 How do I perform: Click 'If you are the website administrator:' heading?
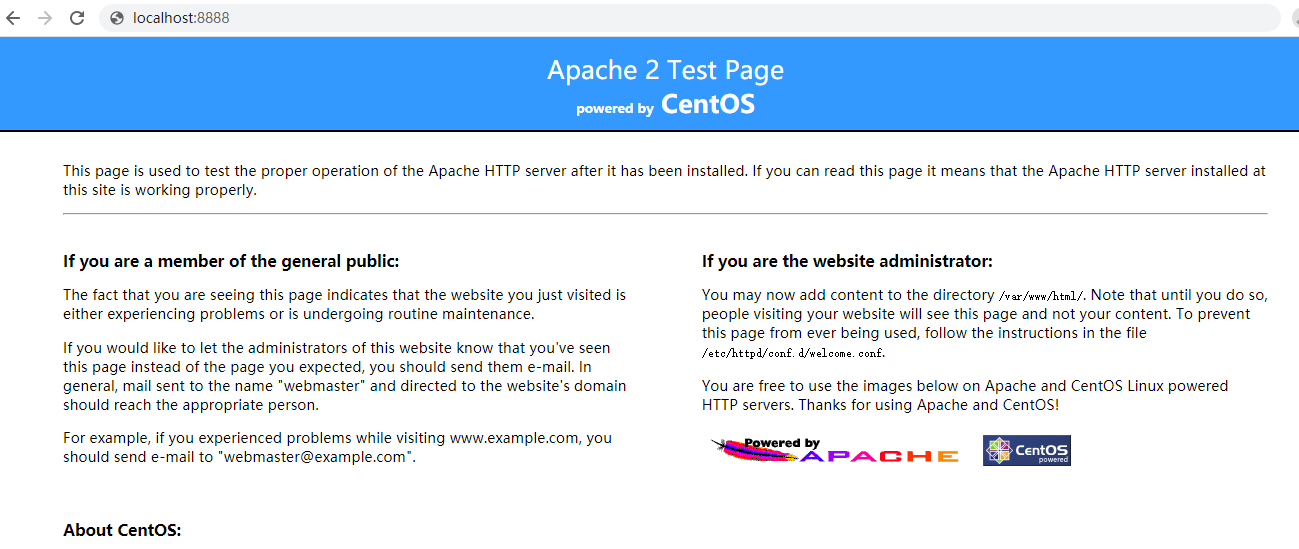coord(847,262)
